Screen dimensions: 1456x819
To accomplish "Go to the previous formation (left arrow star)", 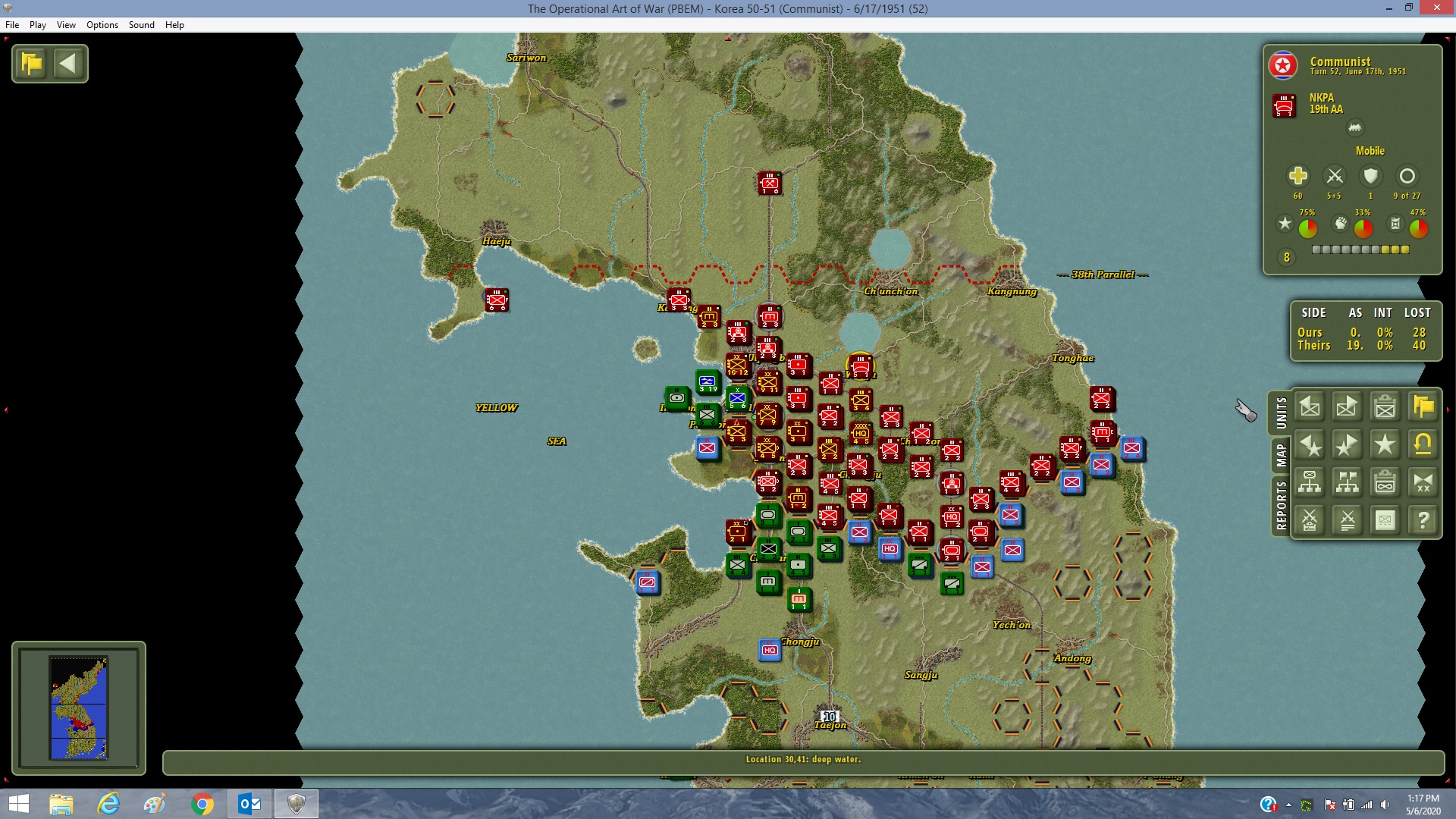I will pyautogui.click(x=1310, y=444).
